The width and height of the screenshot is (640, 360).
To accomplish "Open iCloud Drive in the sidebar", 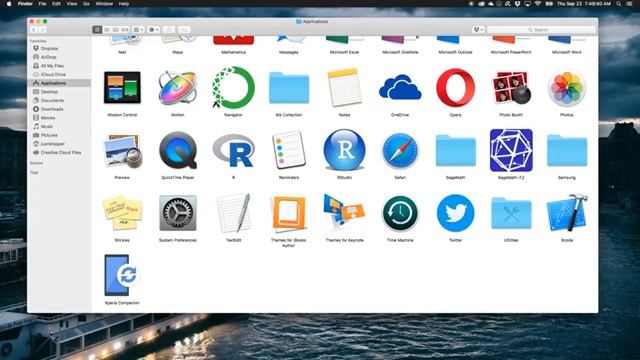I will click(53, 74).
